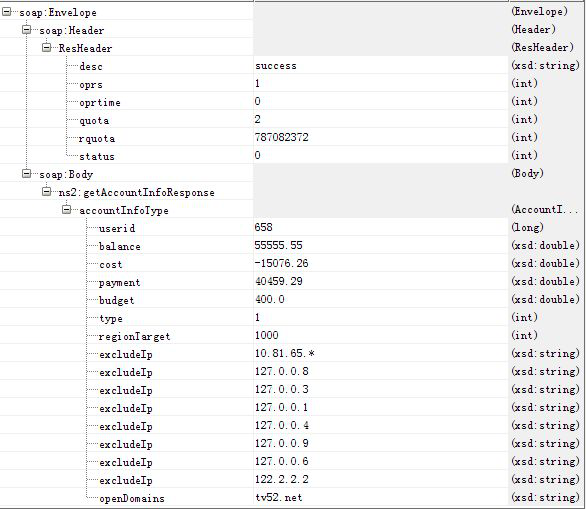Click the tv52.net value
586x509 pixels.
279,497
